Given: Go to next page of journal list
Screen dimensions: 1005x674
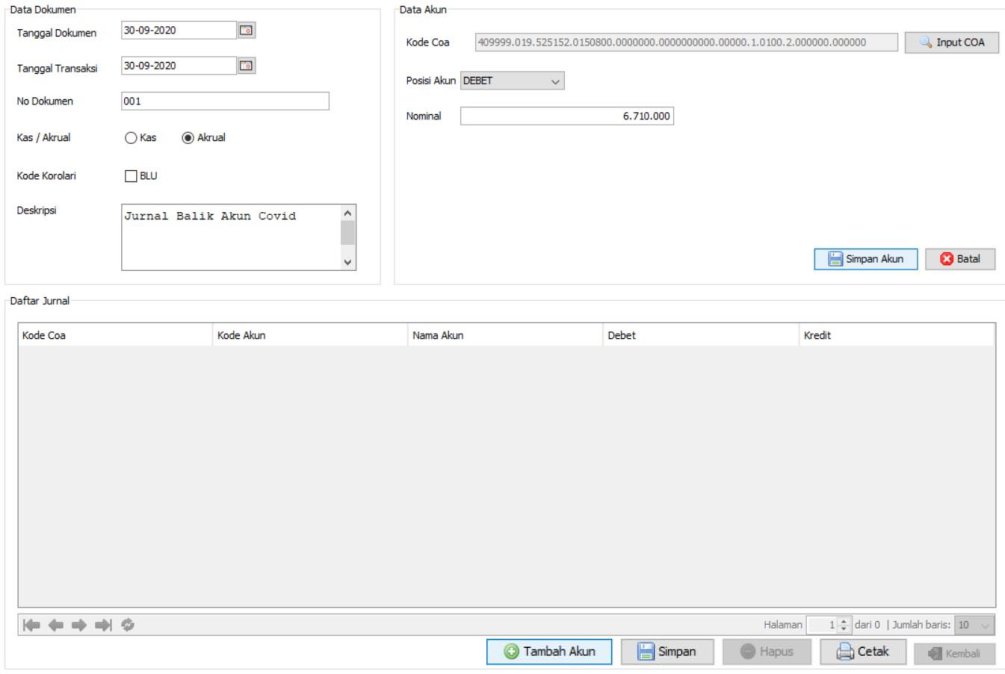Looking at the screenshot, I should [x=79, y=625].
